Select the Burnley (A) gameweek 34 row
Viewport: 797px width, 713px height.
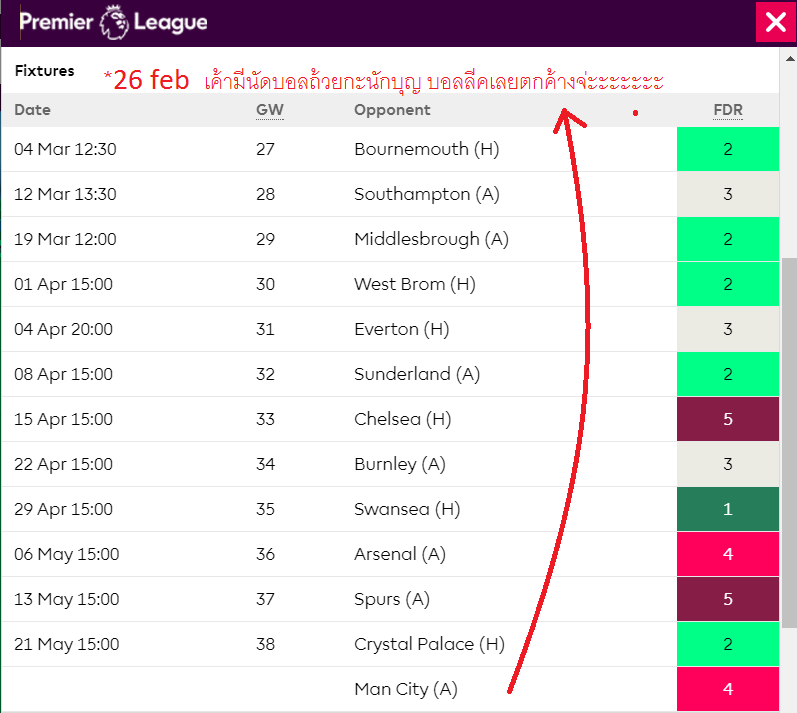400,465
